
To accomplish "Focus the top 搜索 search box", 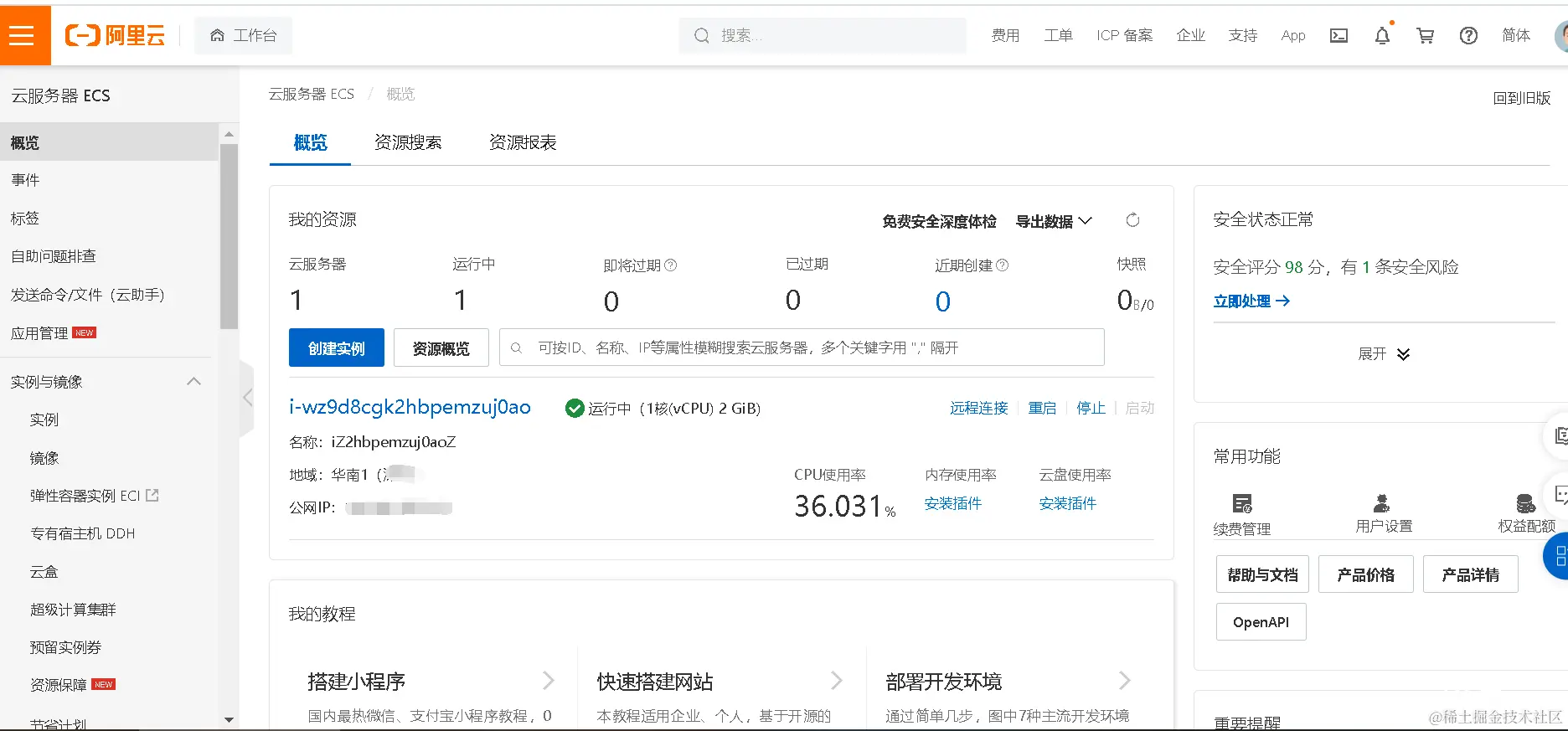I will 823,35.
